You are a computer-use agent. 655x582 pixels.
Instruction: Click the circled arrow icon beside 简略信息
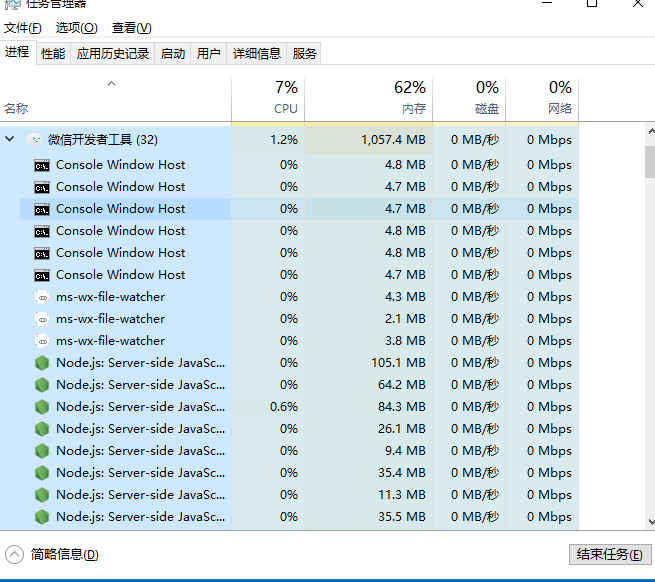click(14, 555)
